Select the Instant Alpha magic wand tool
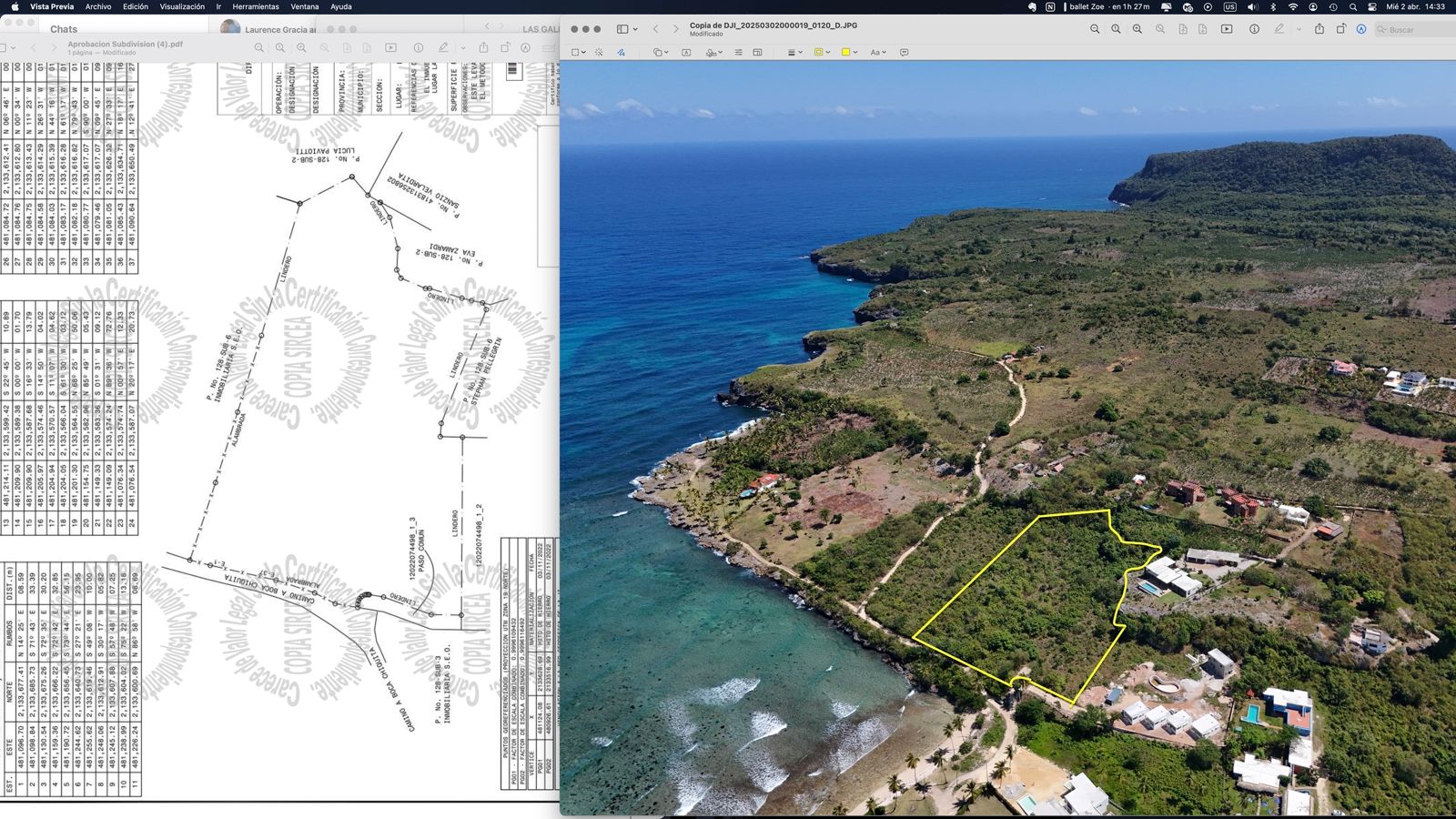1456x819 pixels. (x=599, y=52)
